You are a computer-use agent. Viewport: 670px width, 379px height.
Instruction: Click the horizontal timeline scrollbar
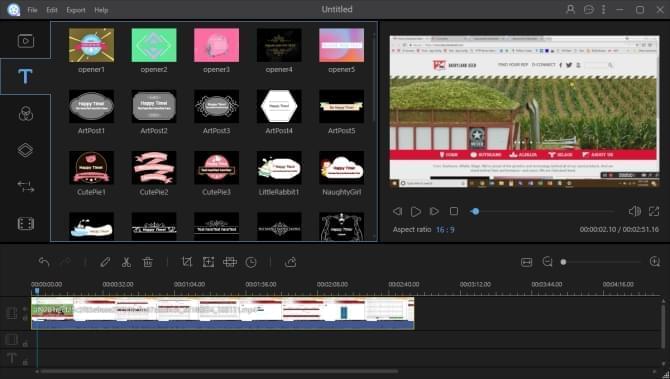(x=219, y=372)
